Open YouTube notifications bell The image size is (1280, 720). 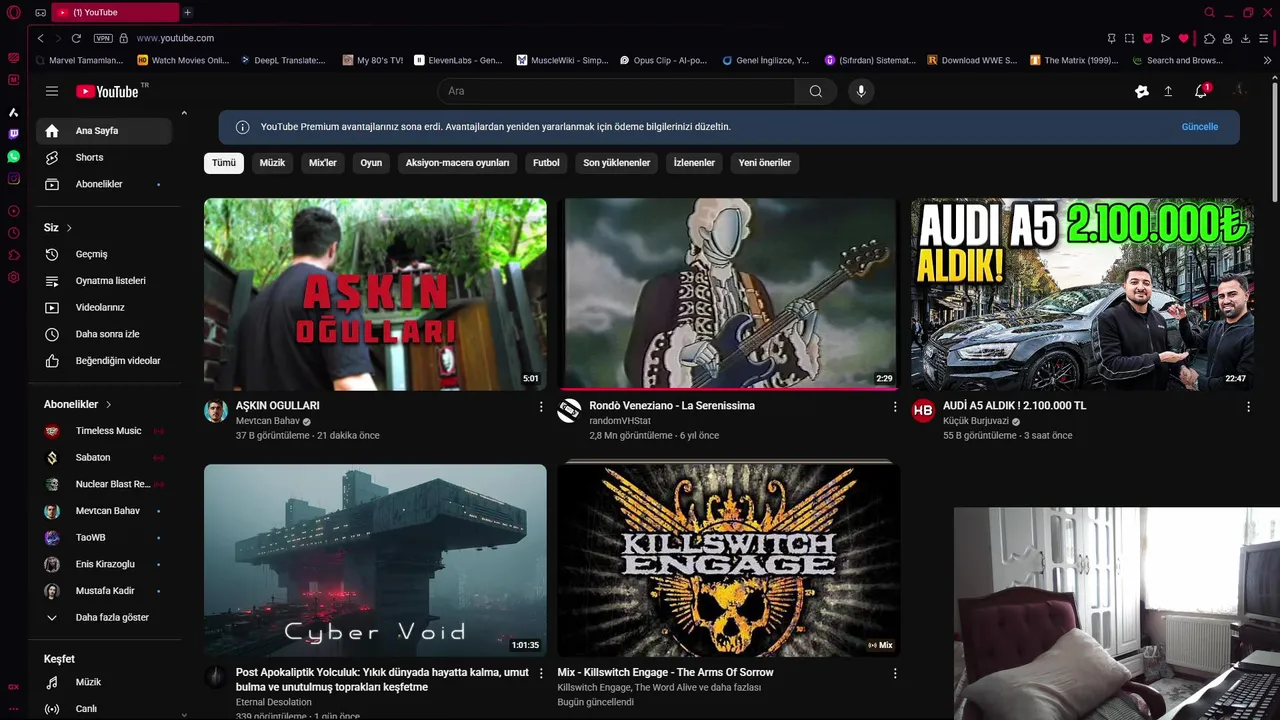pyautogui.click(x=1201, y=91)
